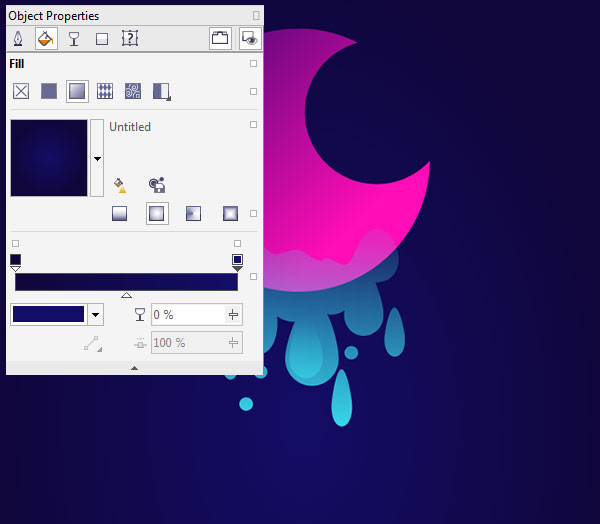Open the node color dropdown arrow
600x524 pixels.
(95, 315)
